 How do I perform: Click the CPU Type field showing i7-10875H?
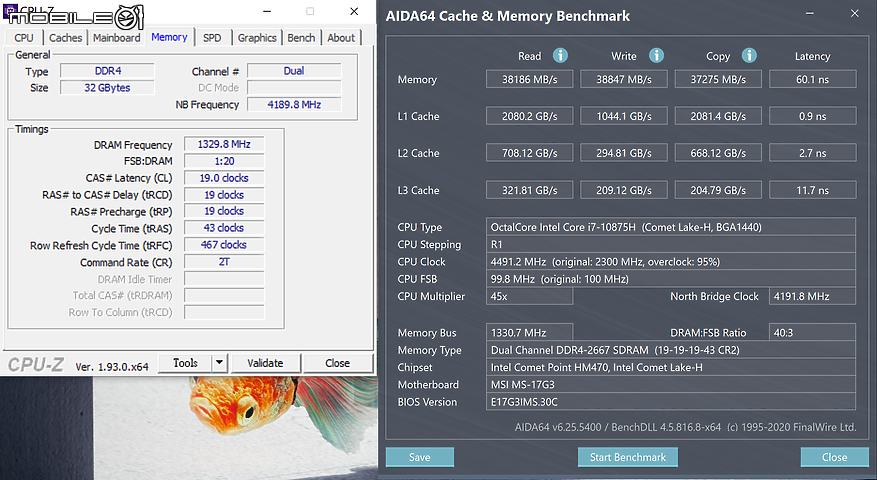click(x=671, y=227)
